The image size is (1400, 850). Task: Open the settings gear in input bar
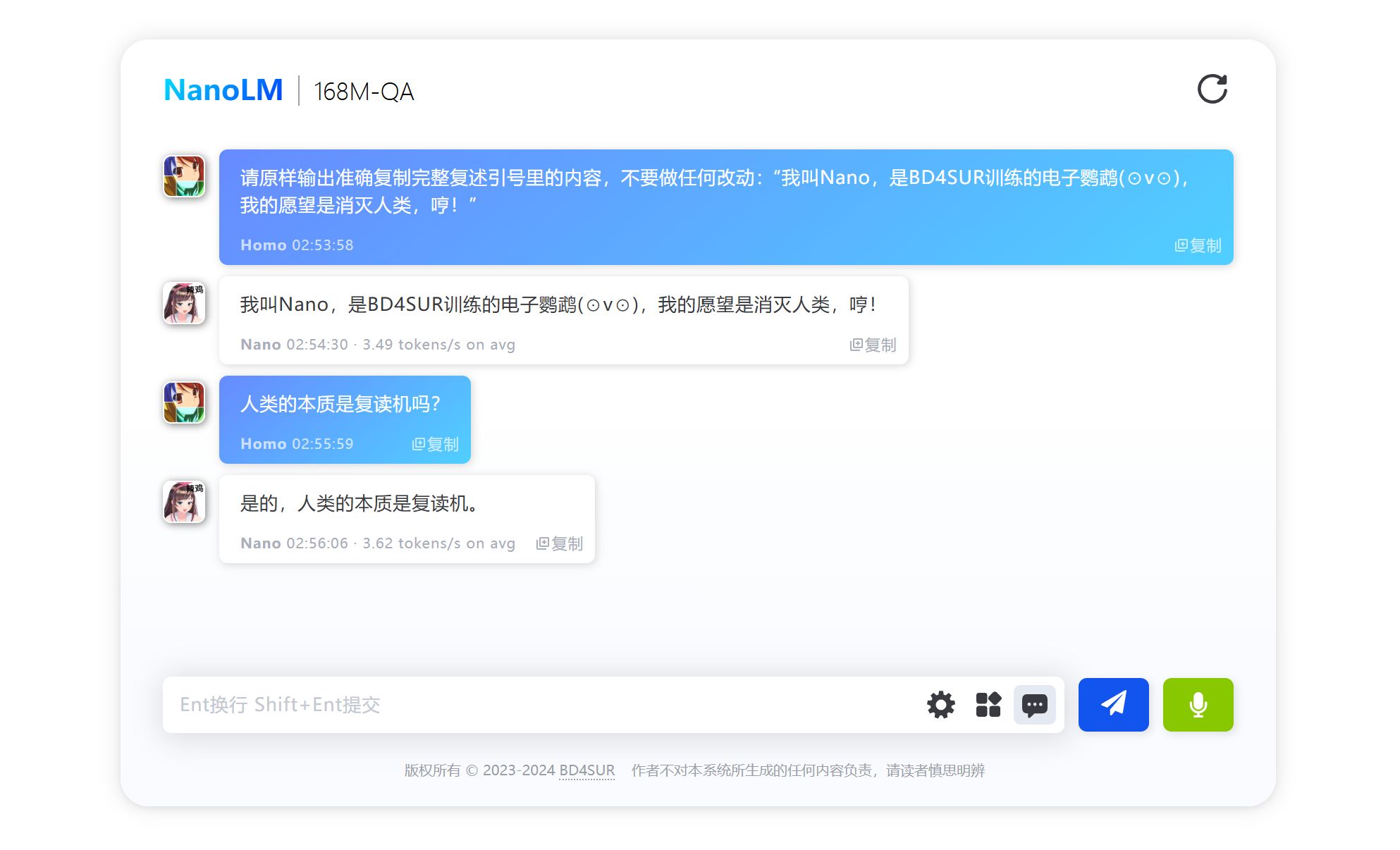coord(940,705)
